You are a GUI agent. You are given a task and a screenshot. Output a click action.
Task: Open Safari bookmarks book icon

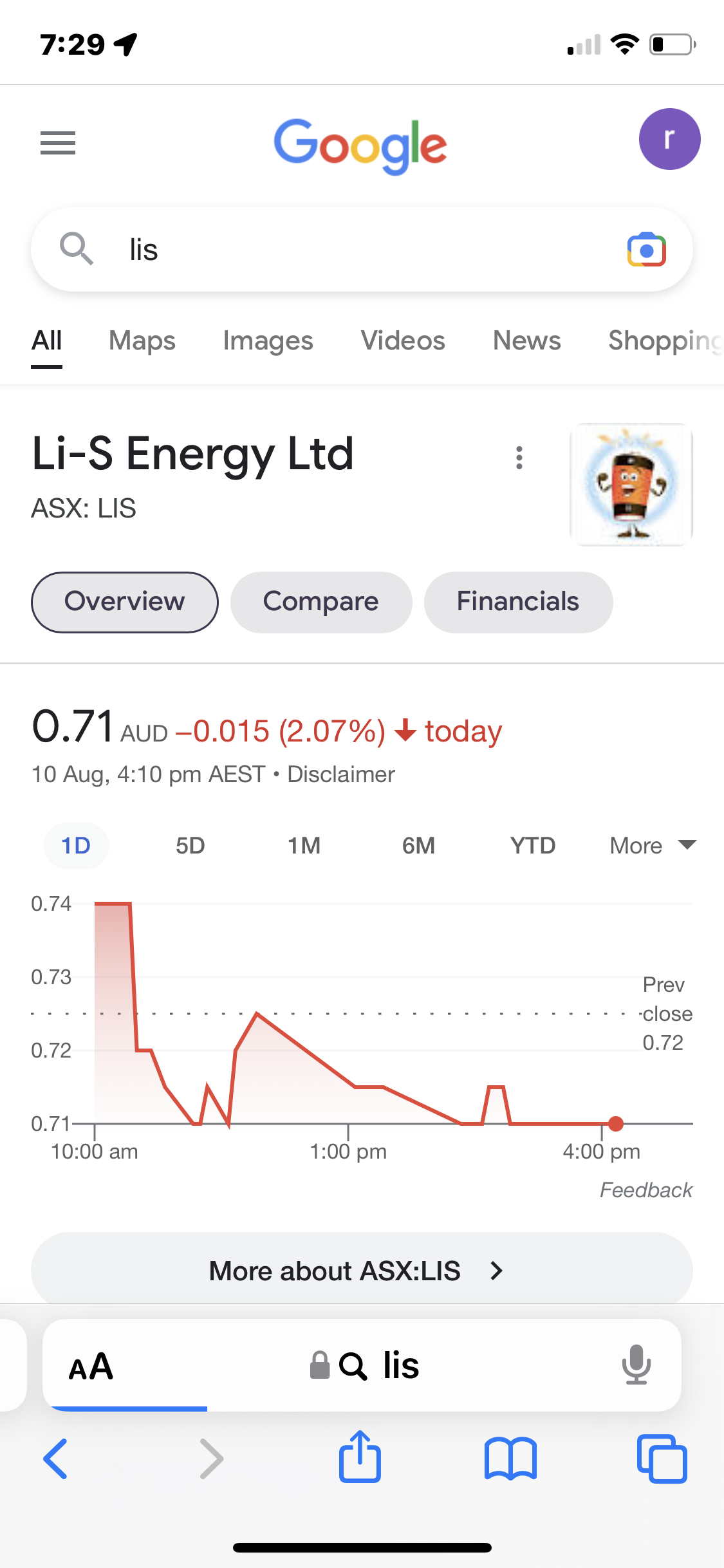pyautogui.click(x=510, y=1459)
